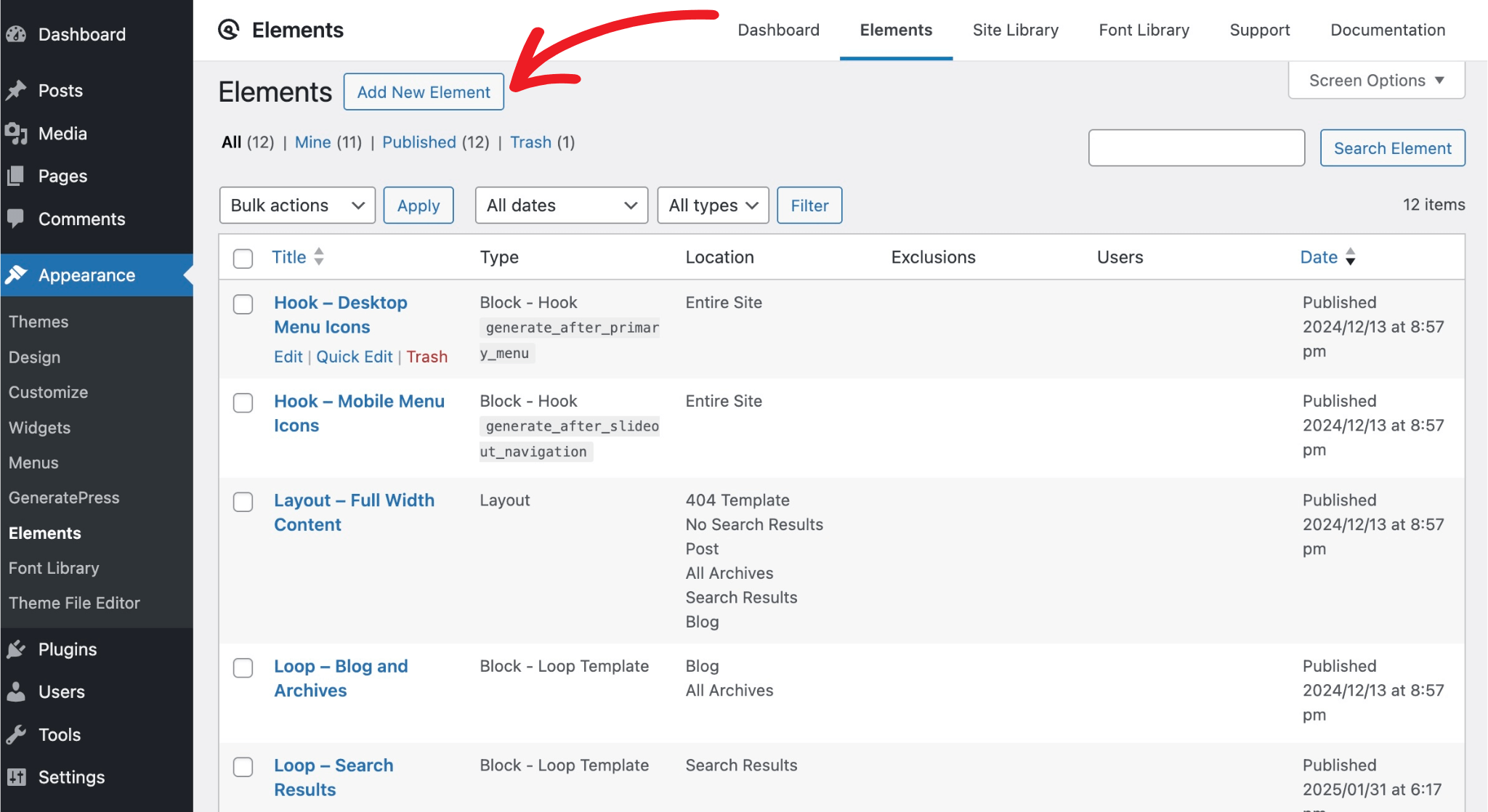Click the 12 items count text
The width and height of the screenshot is (1488, 812).
click(1434, 204)
